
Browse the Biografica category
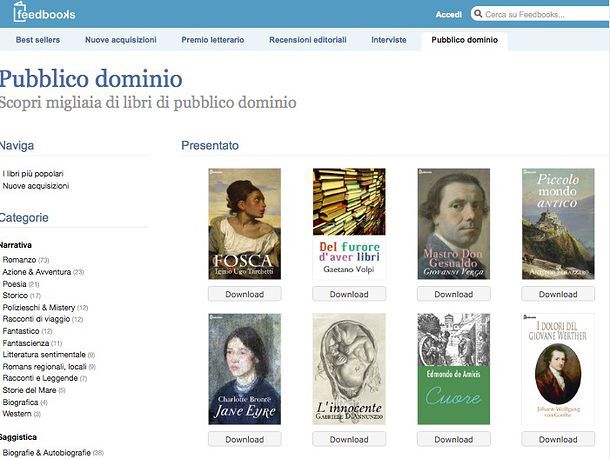pyautogui.click(x=21, y=402)
